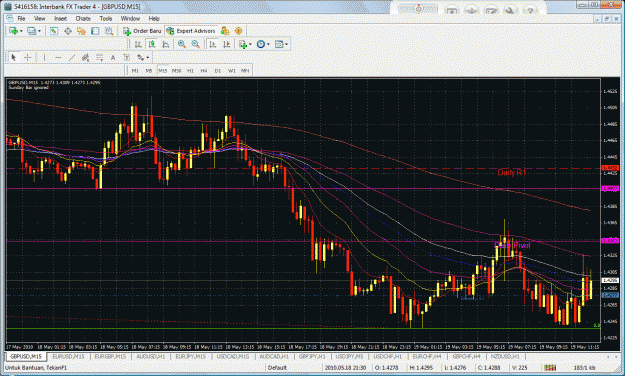Expand the Templates dropdown arrow

(x=287, y=44)
